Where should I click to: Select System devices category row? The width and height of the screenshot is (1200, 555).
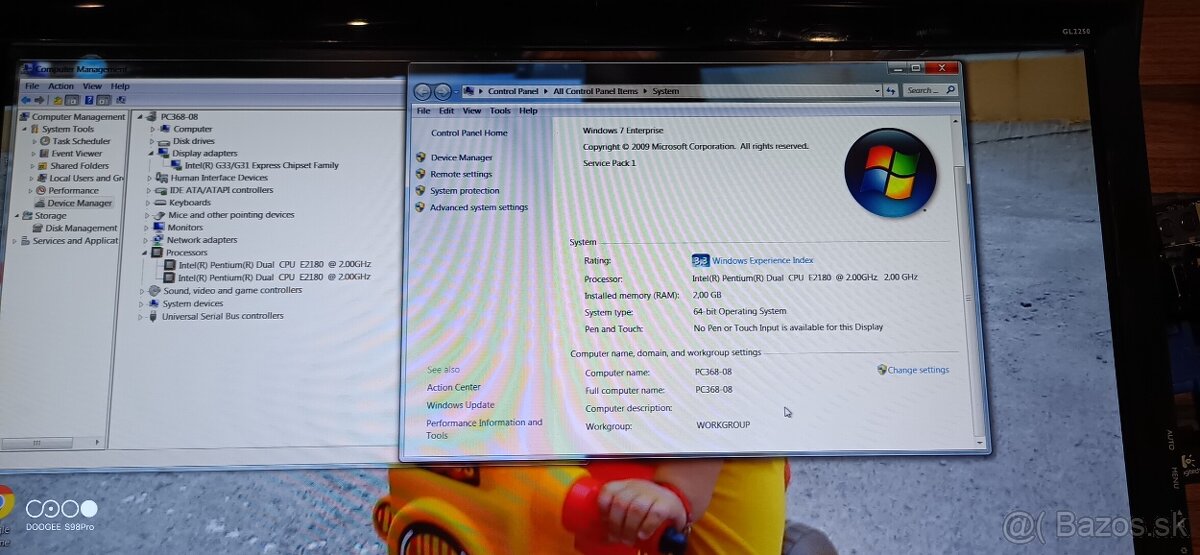tap(192, 303)
